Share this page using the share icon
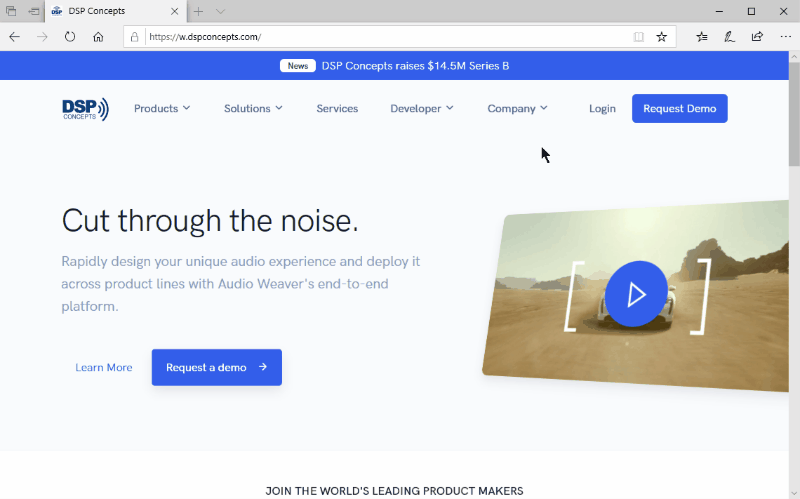The width and height of the screenshot is (800, 499). pyautogui.click(x=757, y=36)
